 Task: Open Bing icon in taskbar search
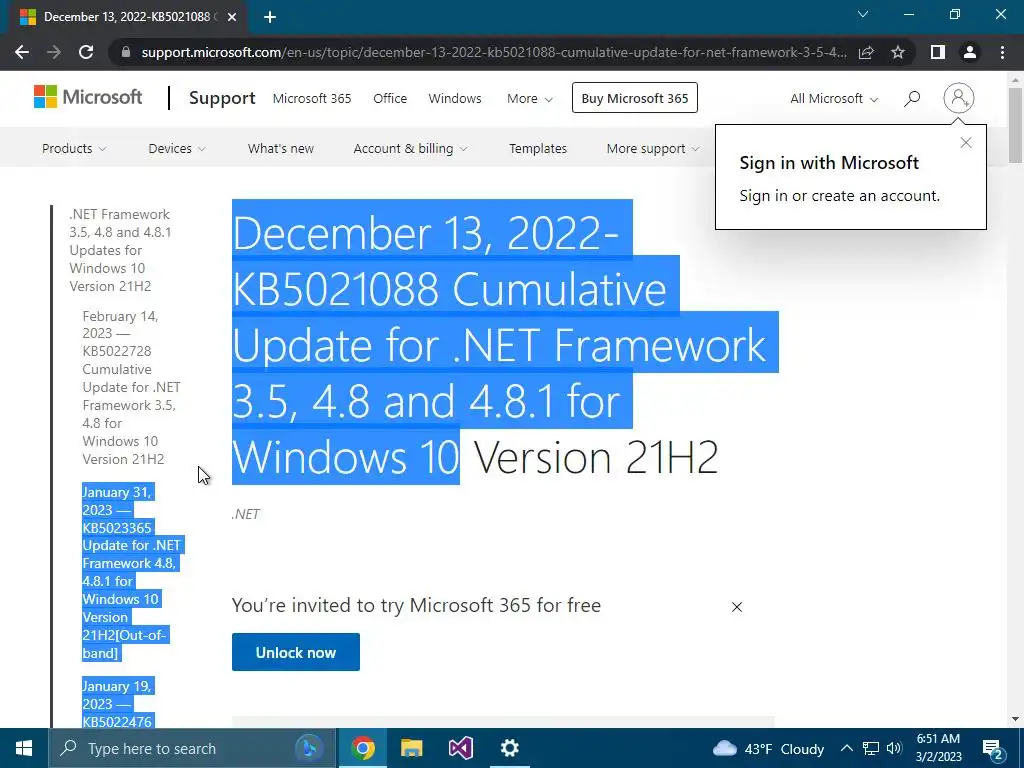309,748
